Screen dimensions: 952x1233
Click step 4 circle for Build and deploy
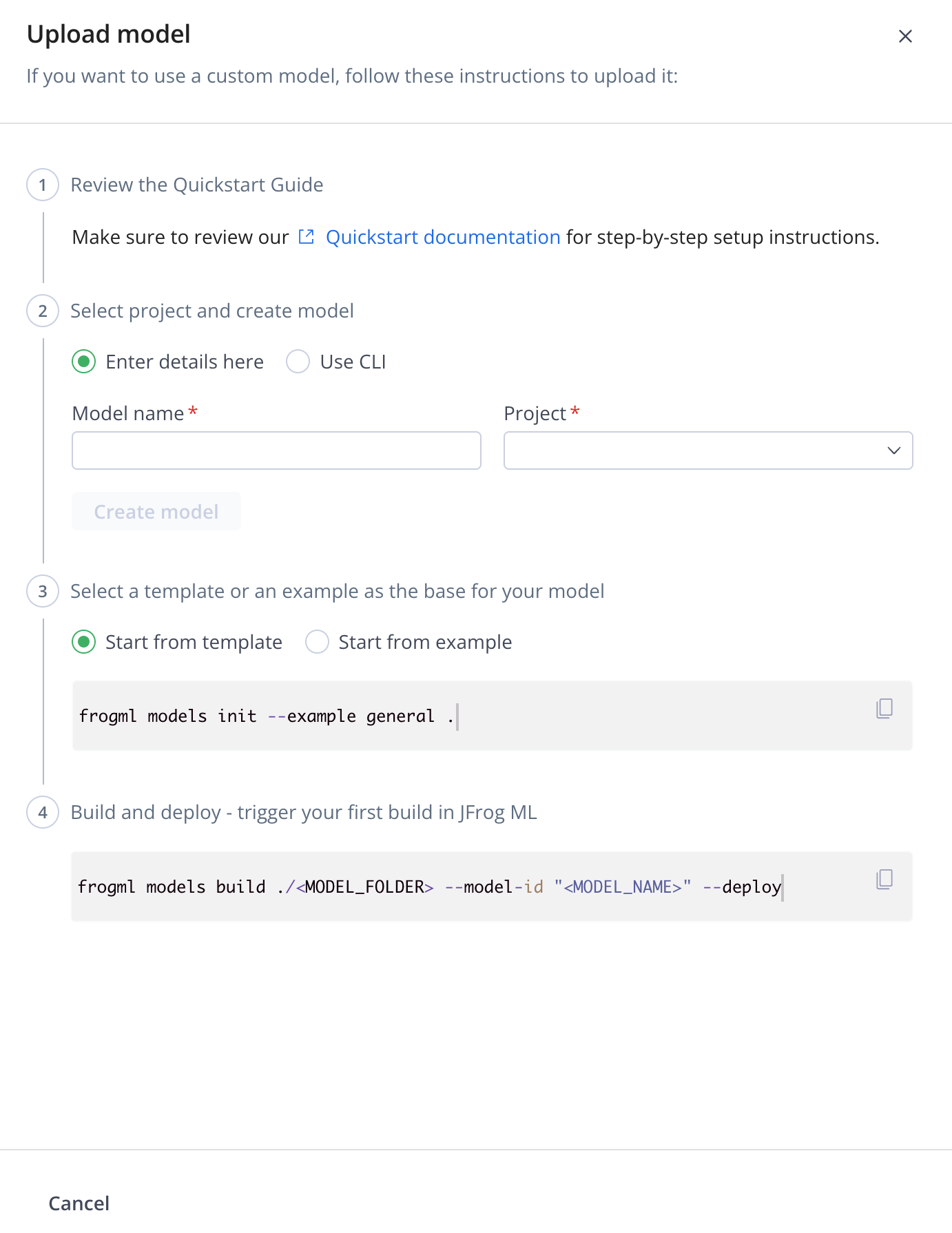coord(43,812)
